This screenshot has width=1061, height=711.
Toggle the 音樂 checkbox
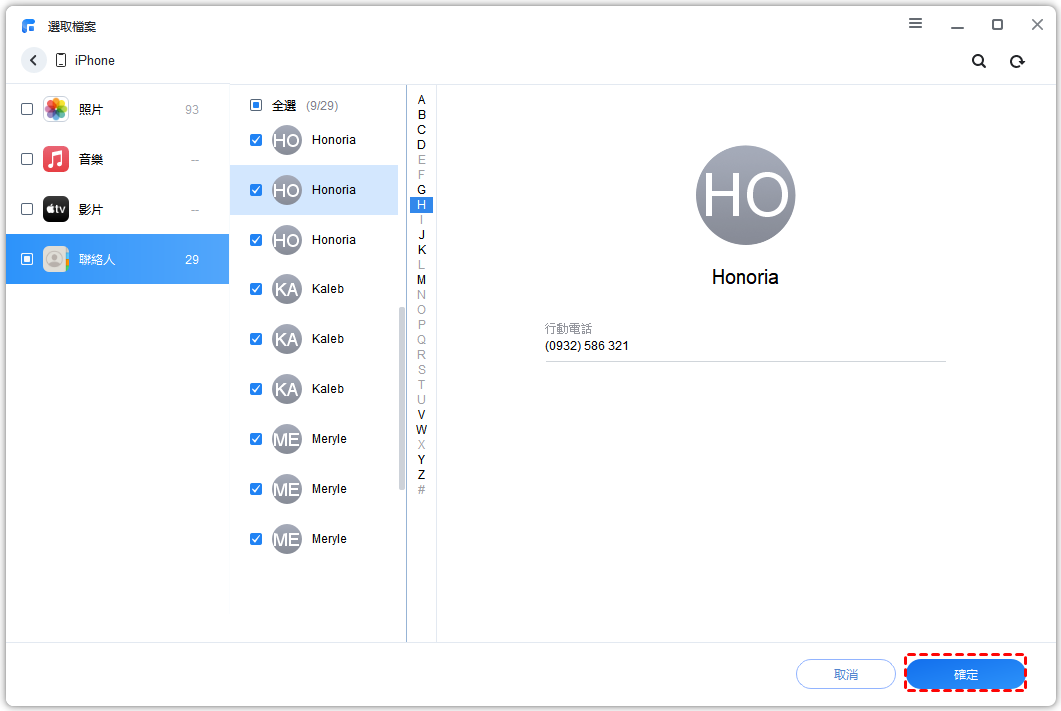pos(27,159)
